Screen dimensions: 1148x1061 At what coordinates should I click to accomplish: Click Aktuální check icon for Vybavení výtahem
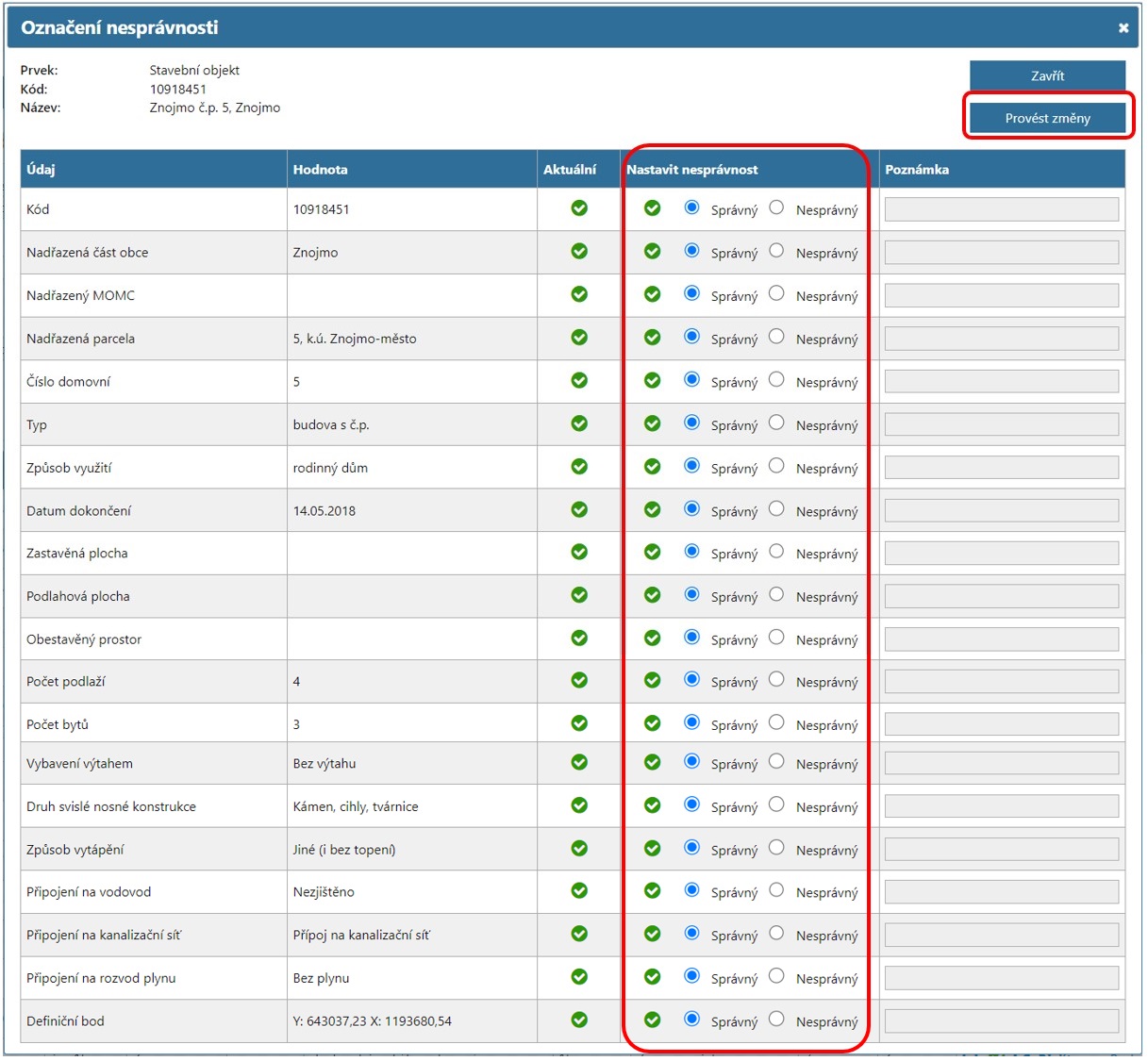pyautogui.click(x=579, y=762)
